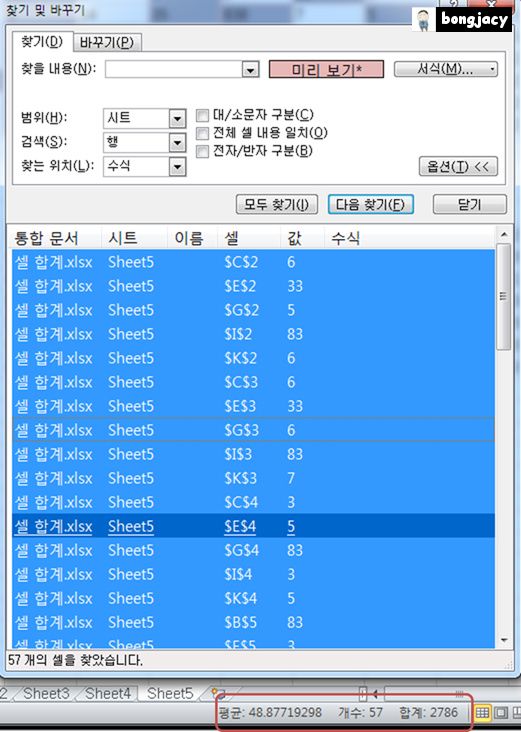Click 모두 찾기(I) button
The height and width of the screenshot is (732, 521).
277,204
